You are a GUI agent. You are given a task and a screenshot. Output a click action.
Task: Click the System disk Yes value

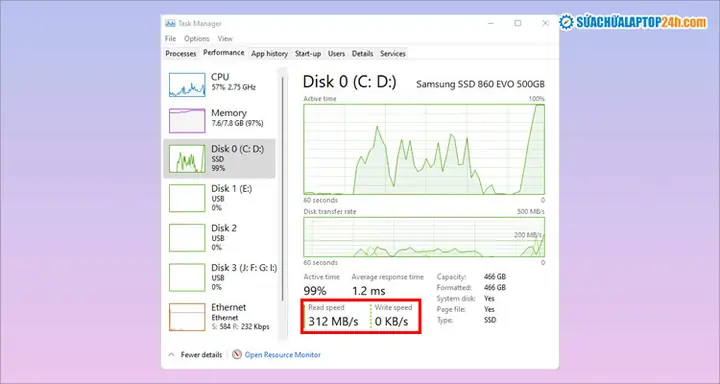[x=489, y=299]
